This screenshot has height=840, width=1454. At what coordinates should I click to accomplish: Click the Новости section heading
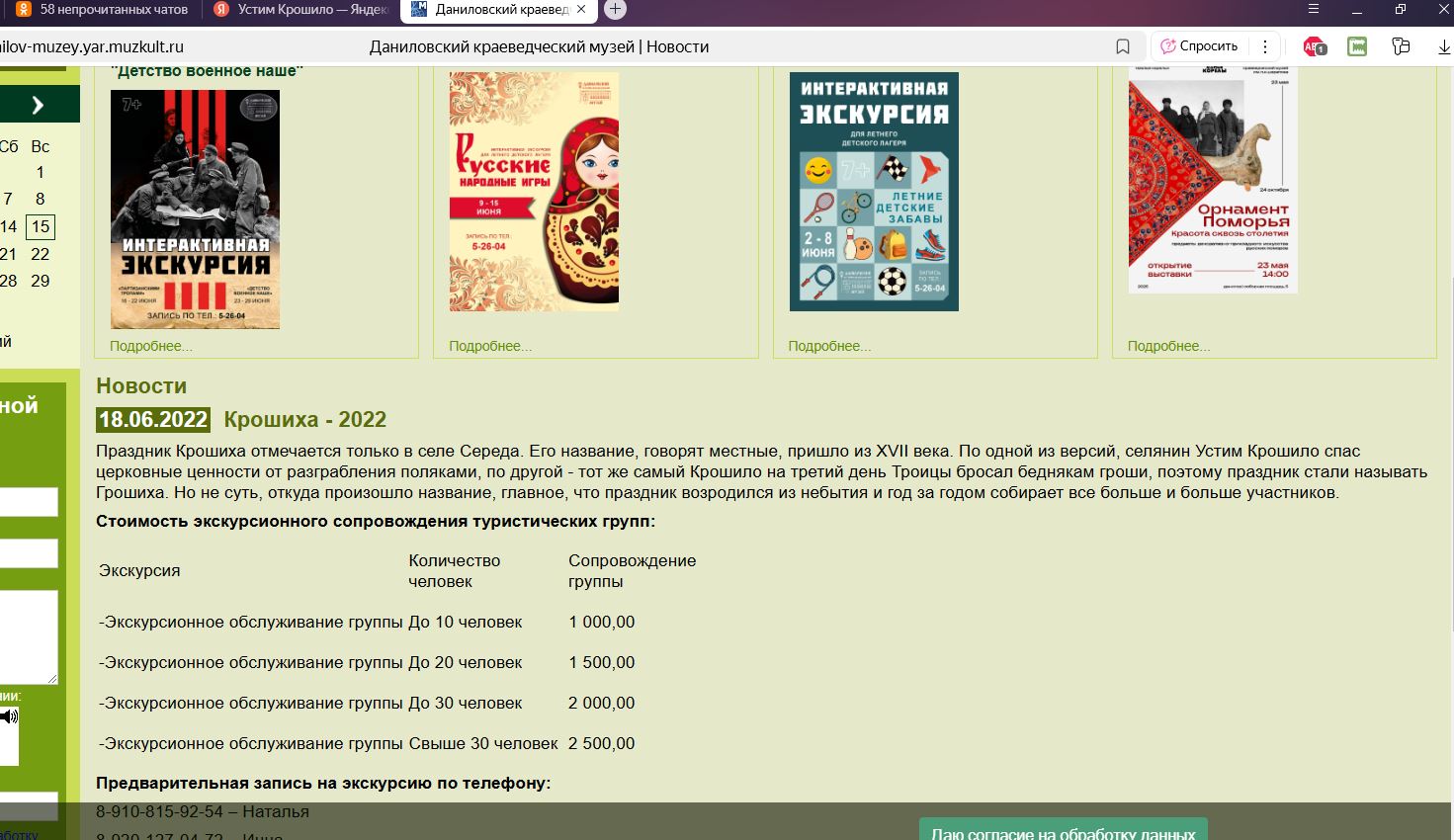[141, 385]
